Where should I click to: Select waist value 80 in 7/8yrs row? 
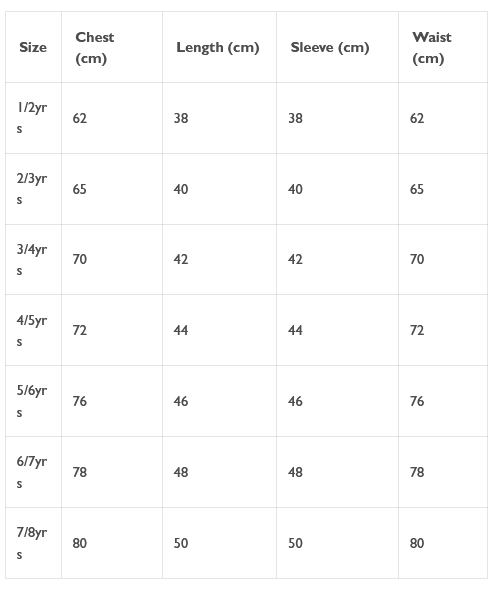pos(417,543)
